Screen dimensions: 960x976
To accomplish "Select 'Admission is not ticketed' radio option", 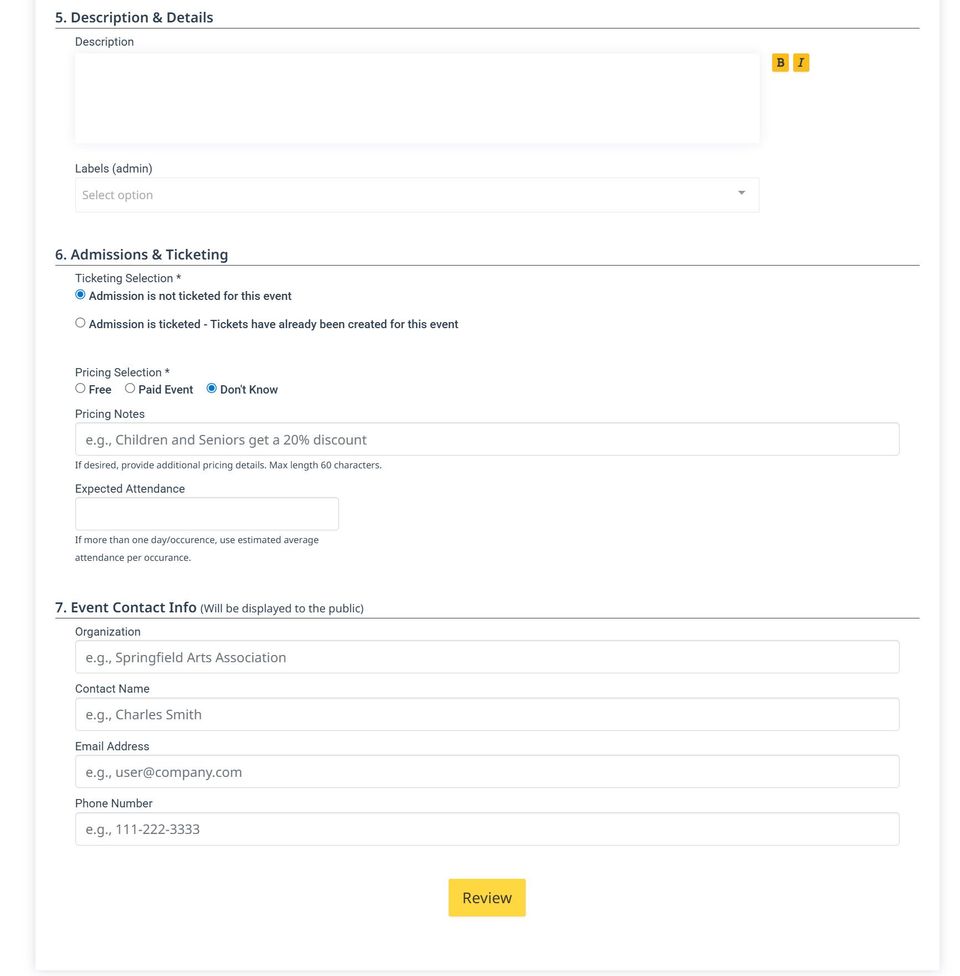I will [x=81, y=295].
